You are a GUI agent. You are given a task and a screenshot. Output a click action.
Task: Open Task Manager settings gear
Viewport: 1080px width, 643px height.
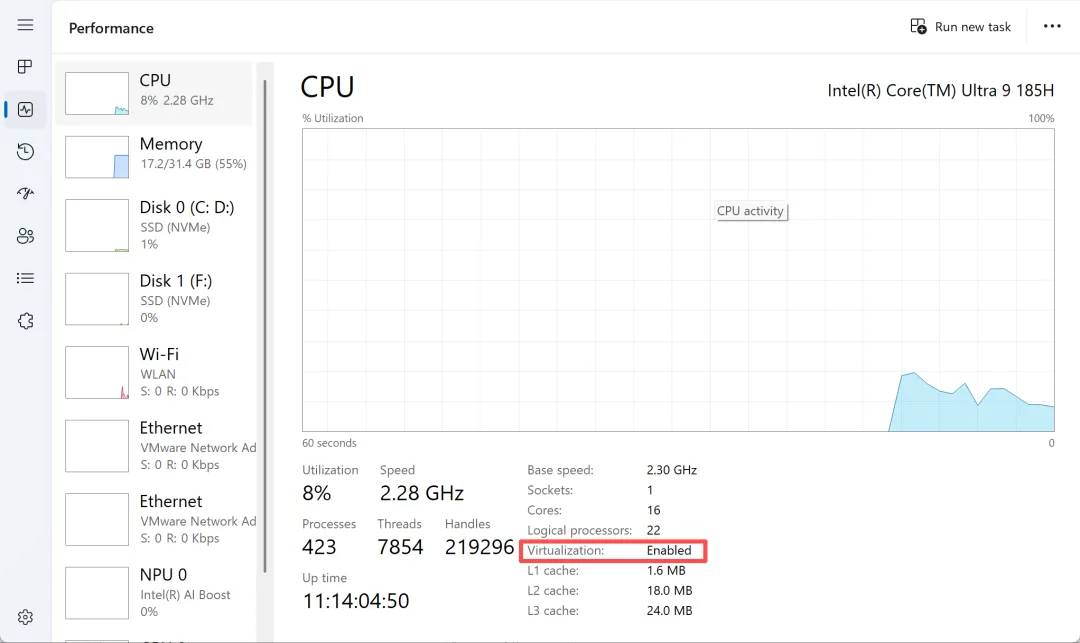(25, 617)
